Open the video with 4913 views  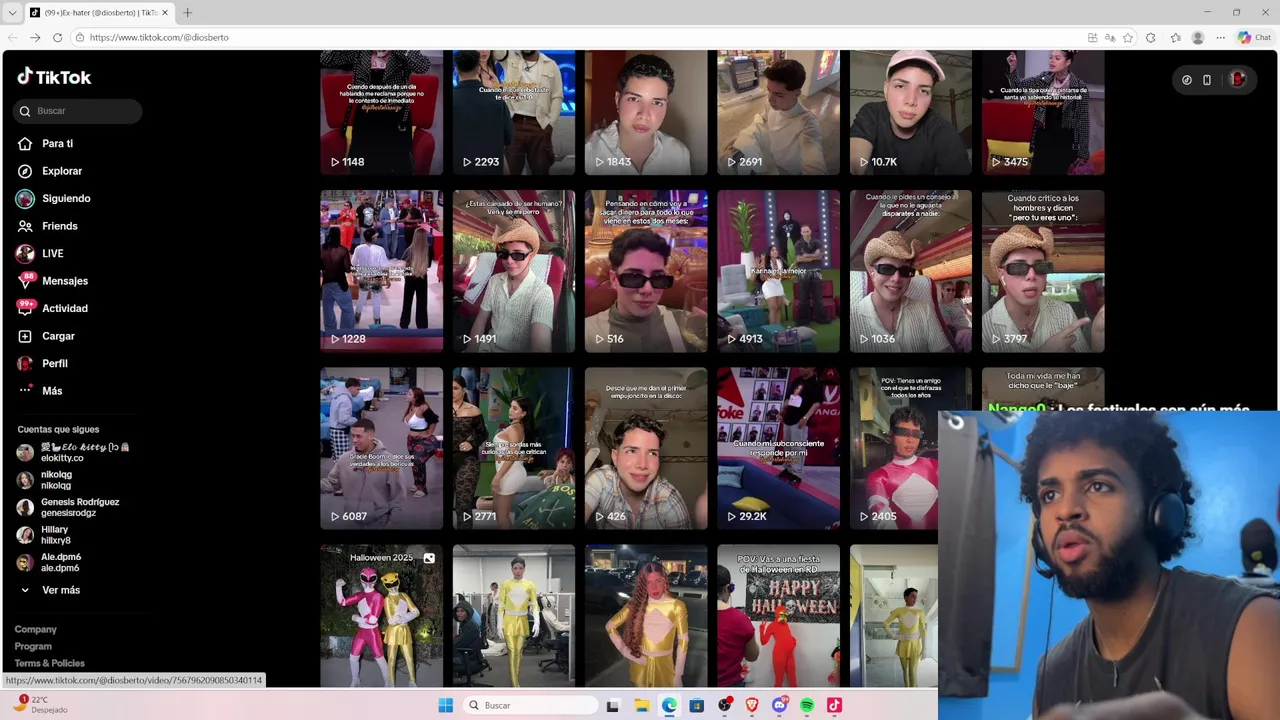[x=778, y=271]
